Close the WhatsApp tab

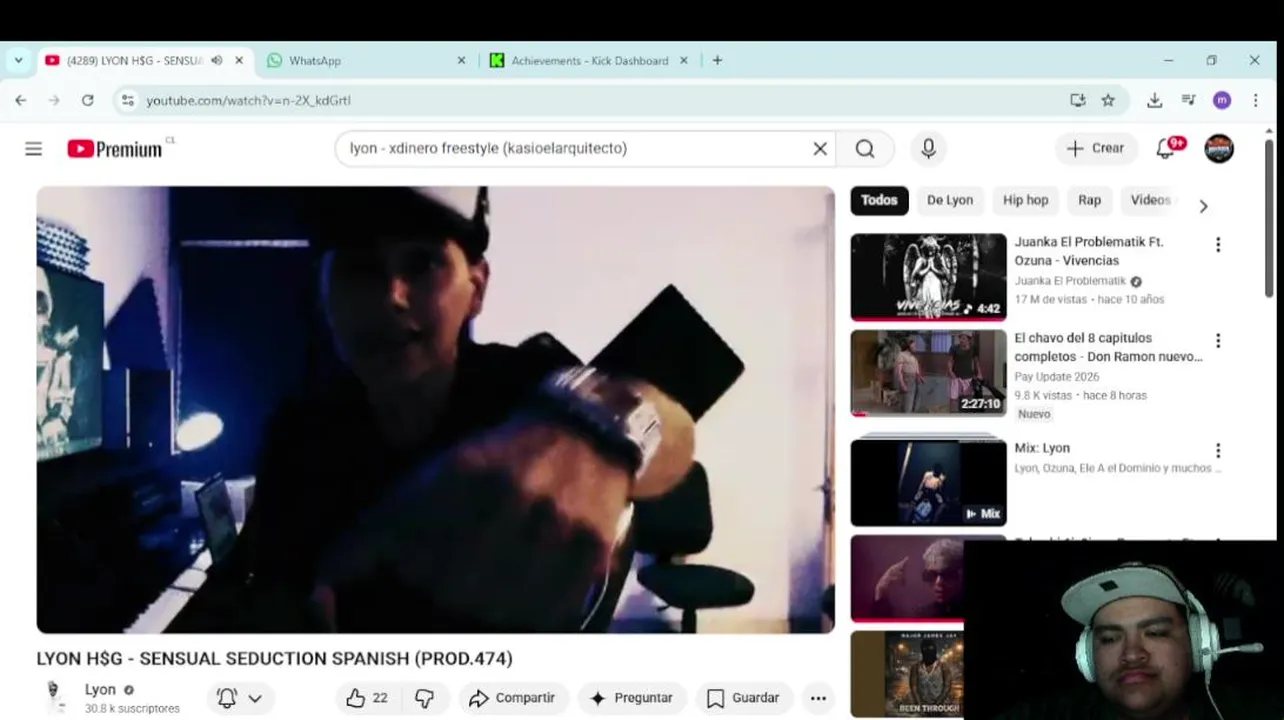click(461, 60)
